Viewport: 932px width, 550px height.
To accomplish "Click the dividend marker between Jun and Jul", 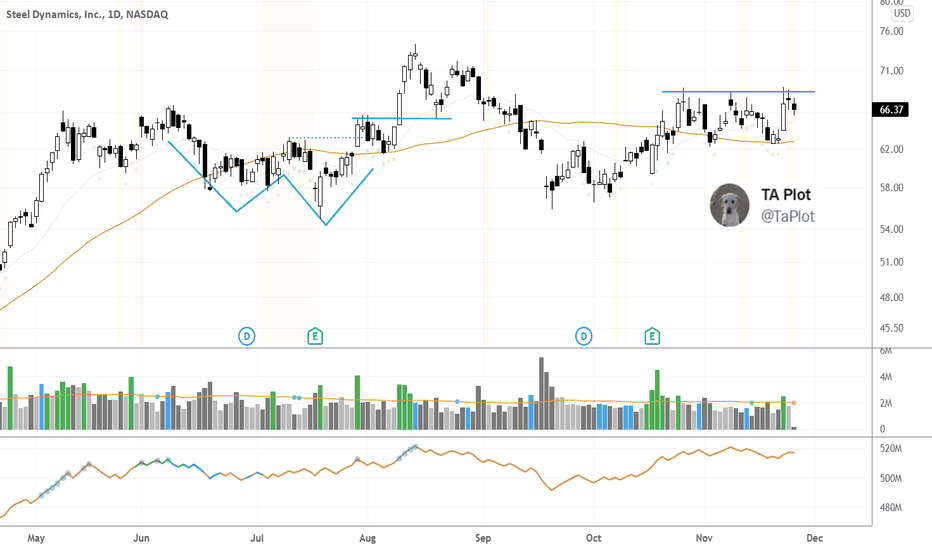I will (247, 337).
